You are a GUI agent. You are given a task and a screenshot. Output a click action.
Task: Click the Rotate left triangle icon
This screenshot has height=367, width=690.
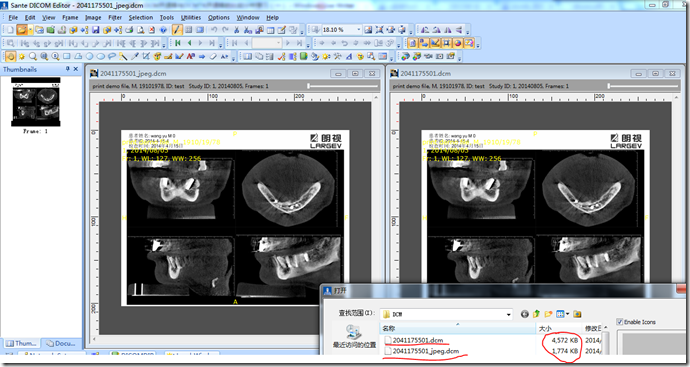click(x=425, y=30)
